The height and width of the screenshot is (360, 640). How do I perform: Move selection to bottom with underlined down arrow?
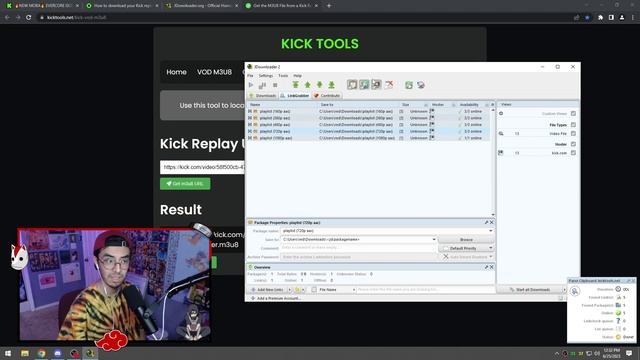331,84
